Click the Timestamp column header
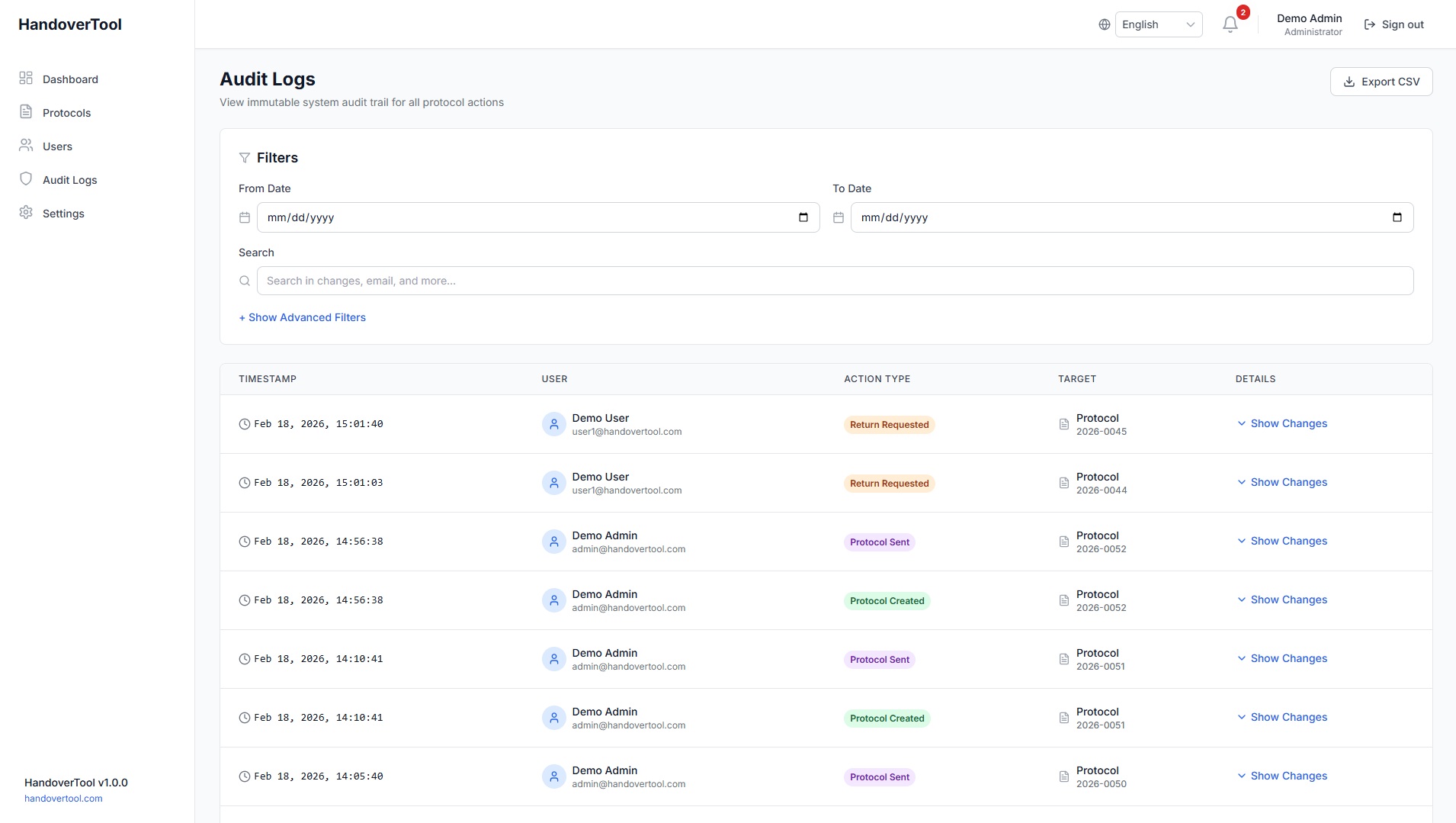The height and width of the screenshot is (823, 1456). pos(268,379)
